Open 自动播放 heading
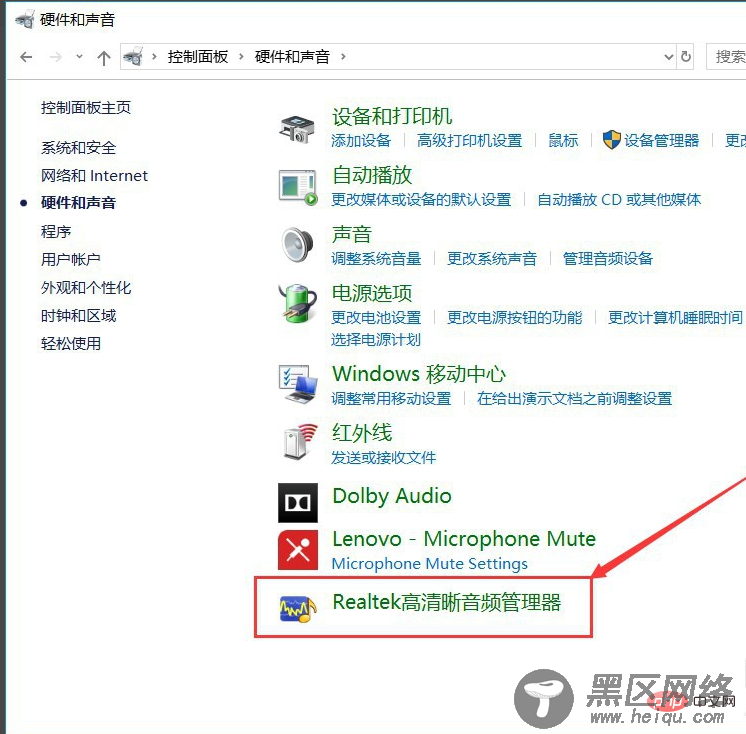This screenshot has width=746, height=734. click(372, 175)
